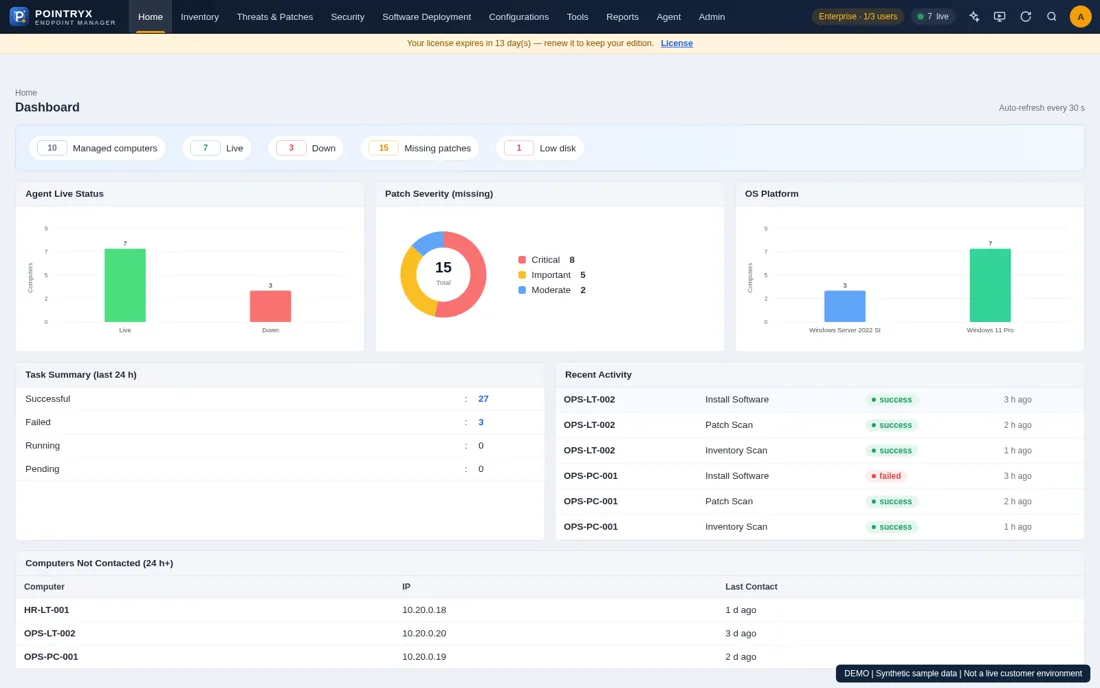The width and height of the screenshot is (1100, 688).
Task: Click the Enterprise 1/3 users badge
Action: (x=857, y=17)
